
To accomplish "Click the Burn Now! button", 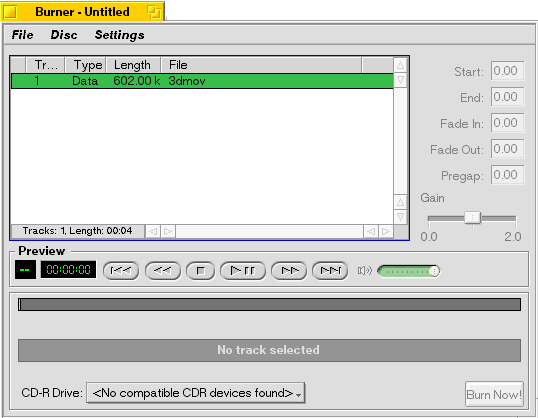I will tap(494, 394).
